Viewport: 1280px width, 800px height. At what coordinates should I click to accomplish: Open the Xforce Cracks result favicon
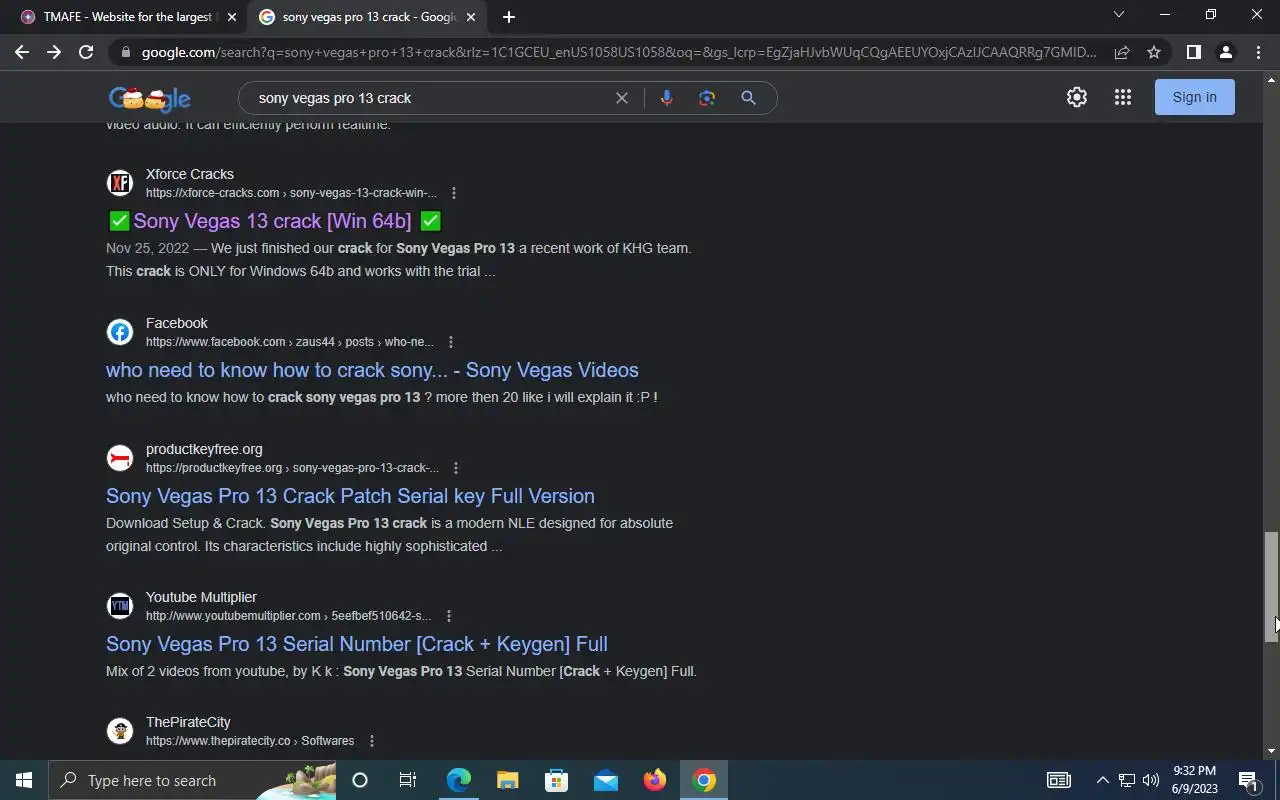(120, 183)
